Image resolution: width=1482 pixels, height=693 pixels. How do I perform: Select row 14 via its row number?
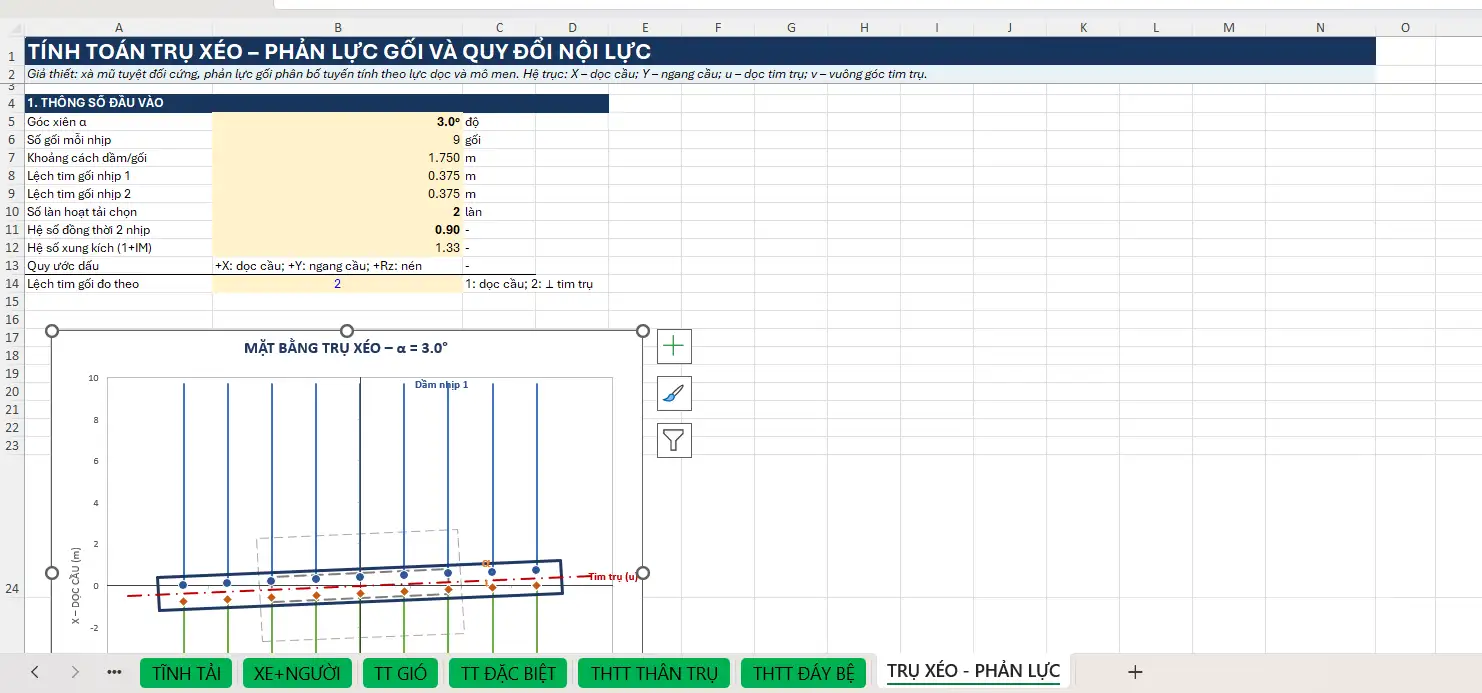coord(12,284)
